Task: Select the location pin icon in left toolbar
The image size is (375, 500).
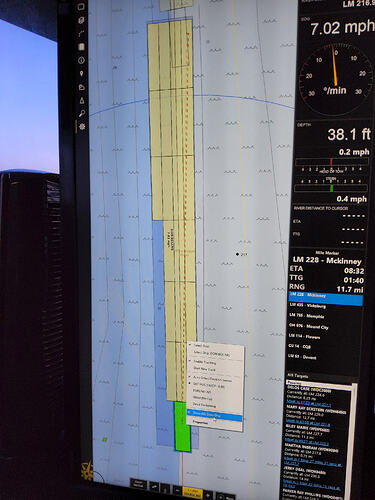Action: 81,74
